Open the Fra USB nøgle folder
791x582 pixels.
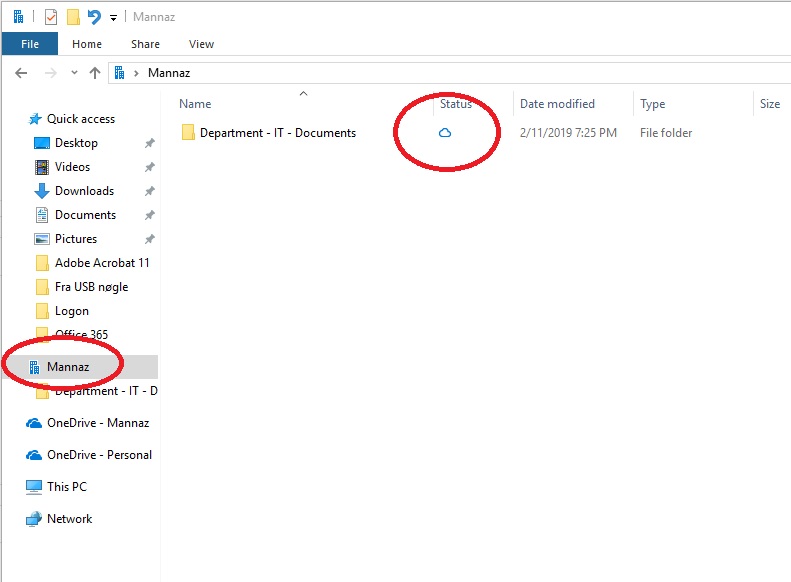(91, 287)
